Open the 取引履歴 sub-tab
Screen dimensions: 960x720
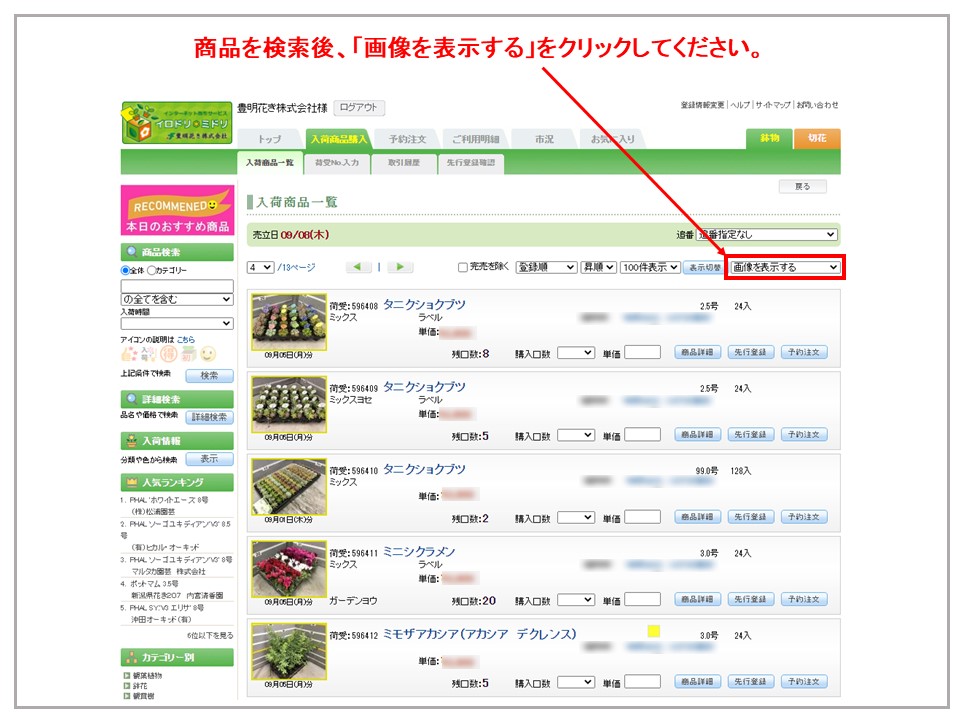tap(404, 162)
